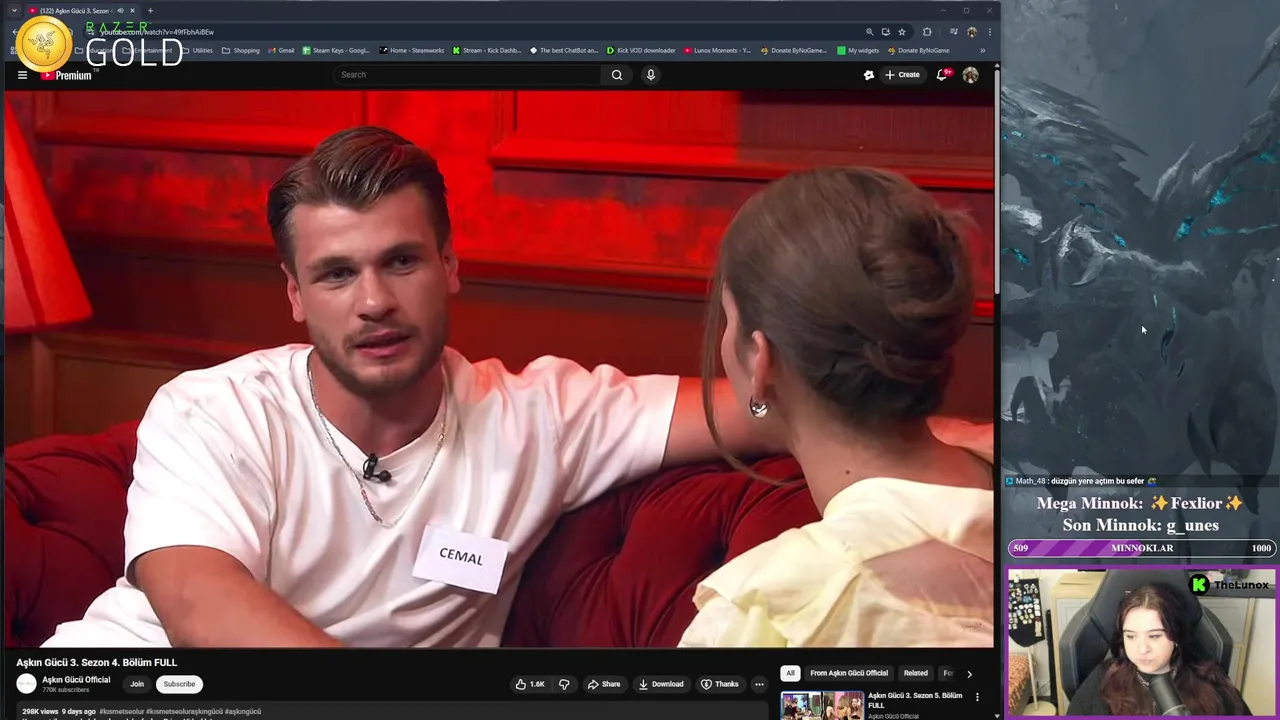
Task: Open Aşkın Gücü Official channel avatar
Action: pos(26,684)
